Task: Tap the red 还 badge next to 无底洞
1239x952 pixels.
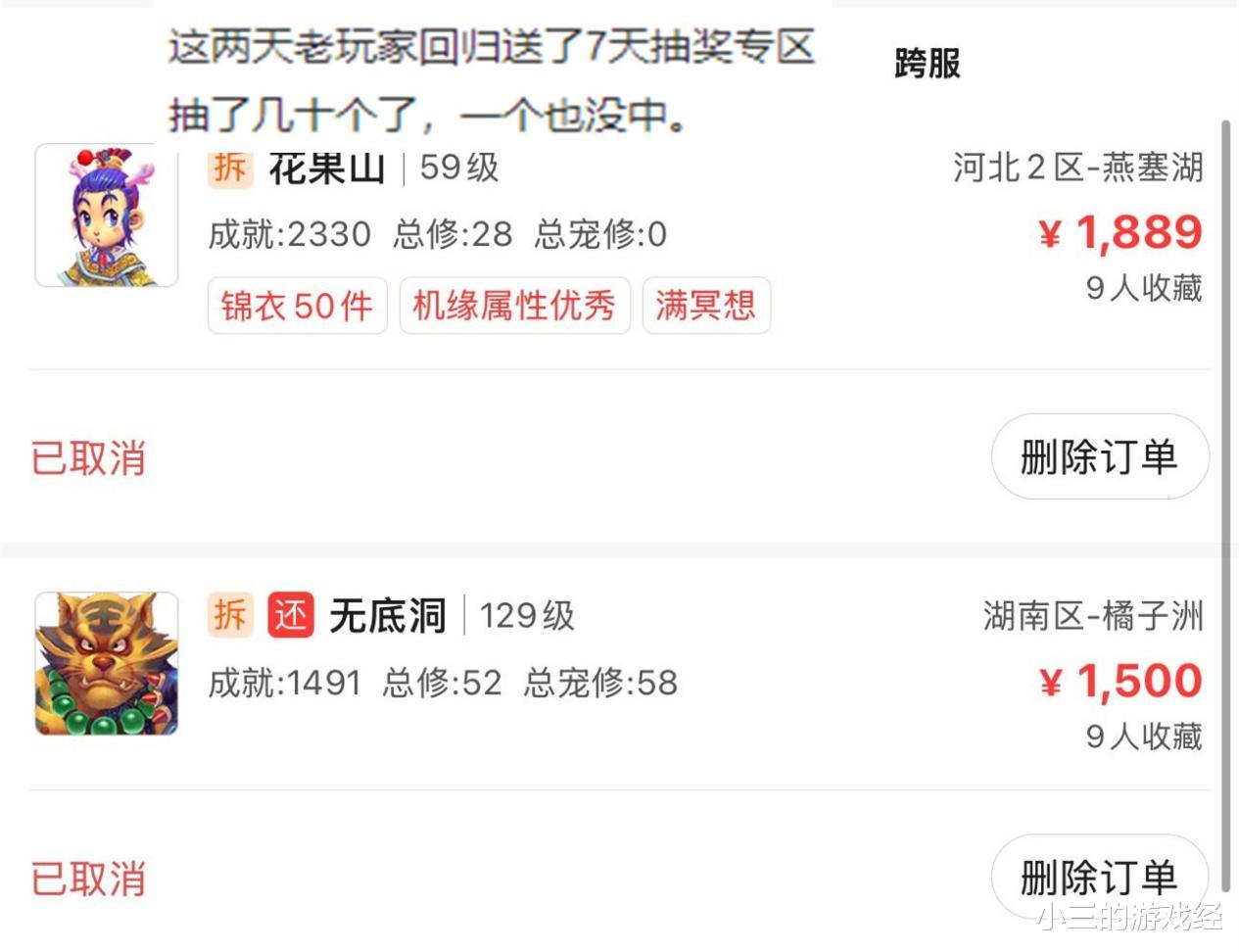Action: point(291,616)
